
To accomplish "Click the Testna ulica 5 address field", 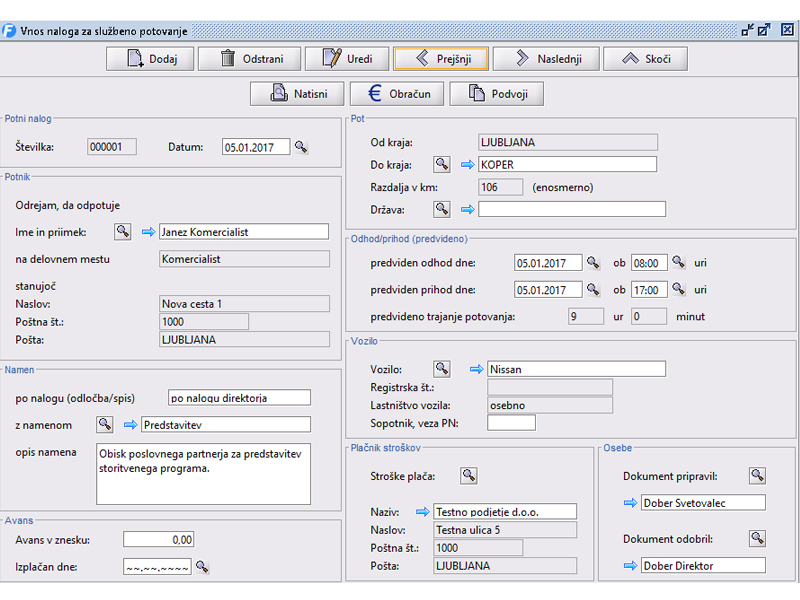I will click(505, 530).
